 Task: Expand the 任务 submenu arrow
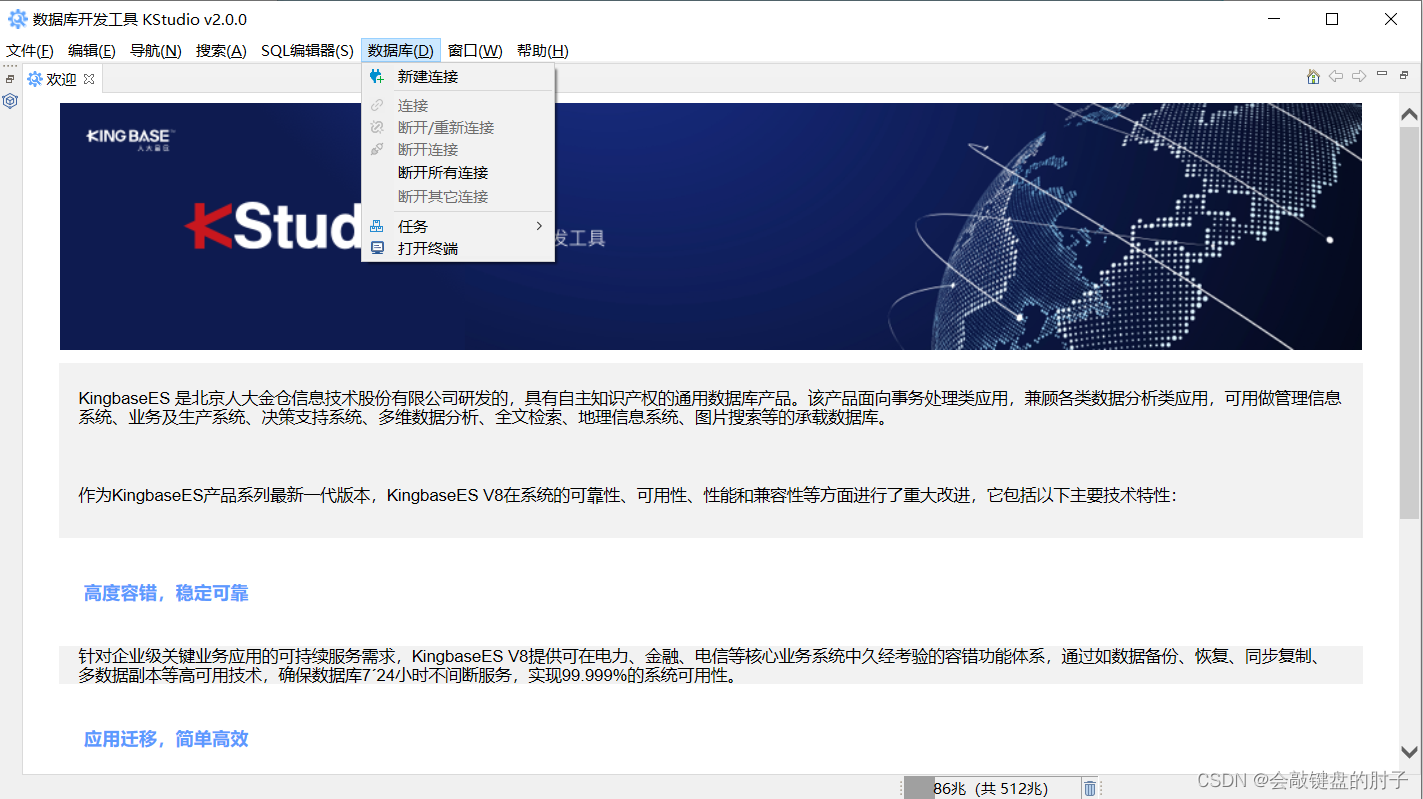(x=539, y=226)
